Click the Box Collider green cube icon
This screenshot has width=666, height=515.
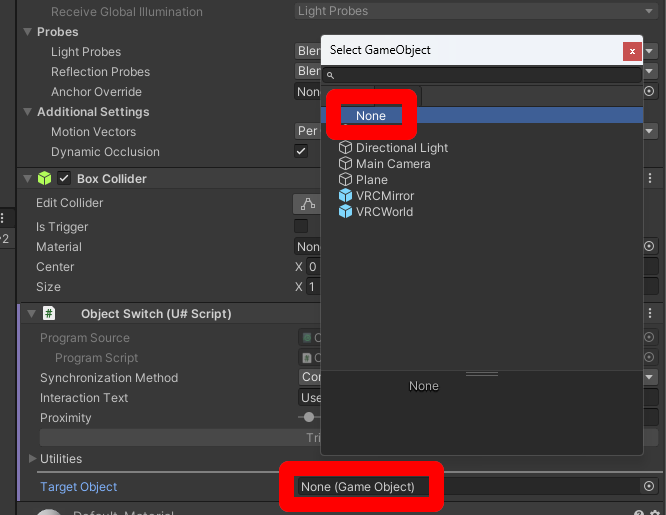coord(44,178)
